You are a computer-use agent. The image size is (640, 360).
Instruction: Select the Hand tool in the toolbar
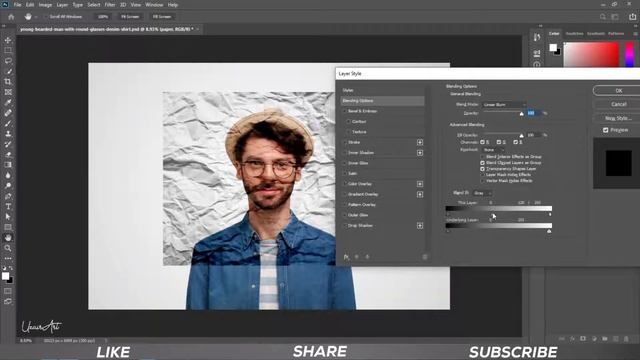(x=8, y=238)
